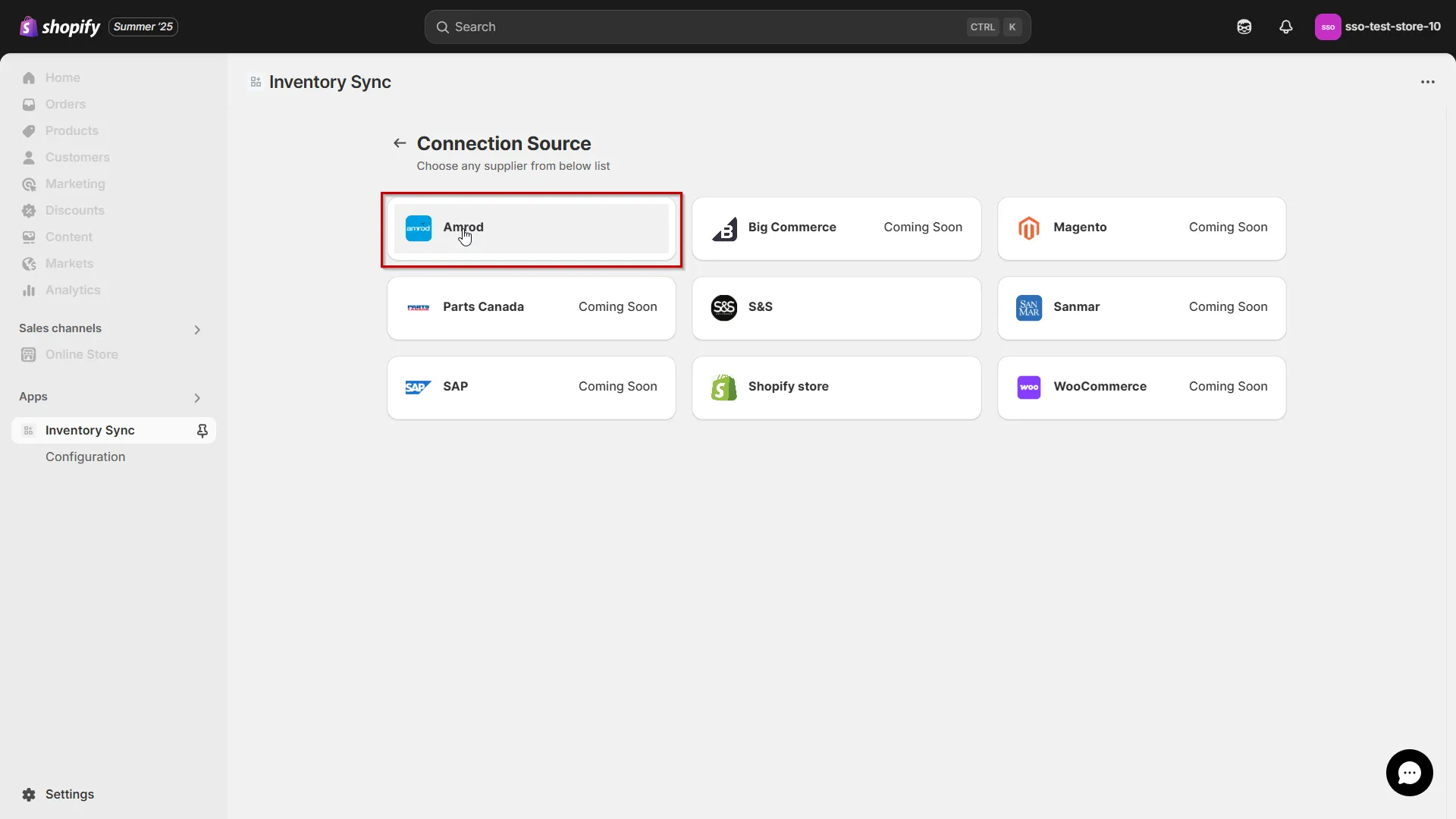The height and width of the screenshot is (819, 1456).
Task: Open the three-dot more actions menu
Action: coord(1427,82)
